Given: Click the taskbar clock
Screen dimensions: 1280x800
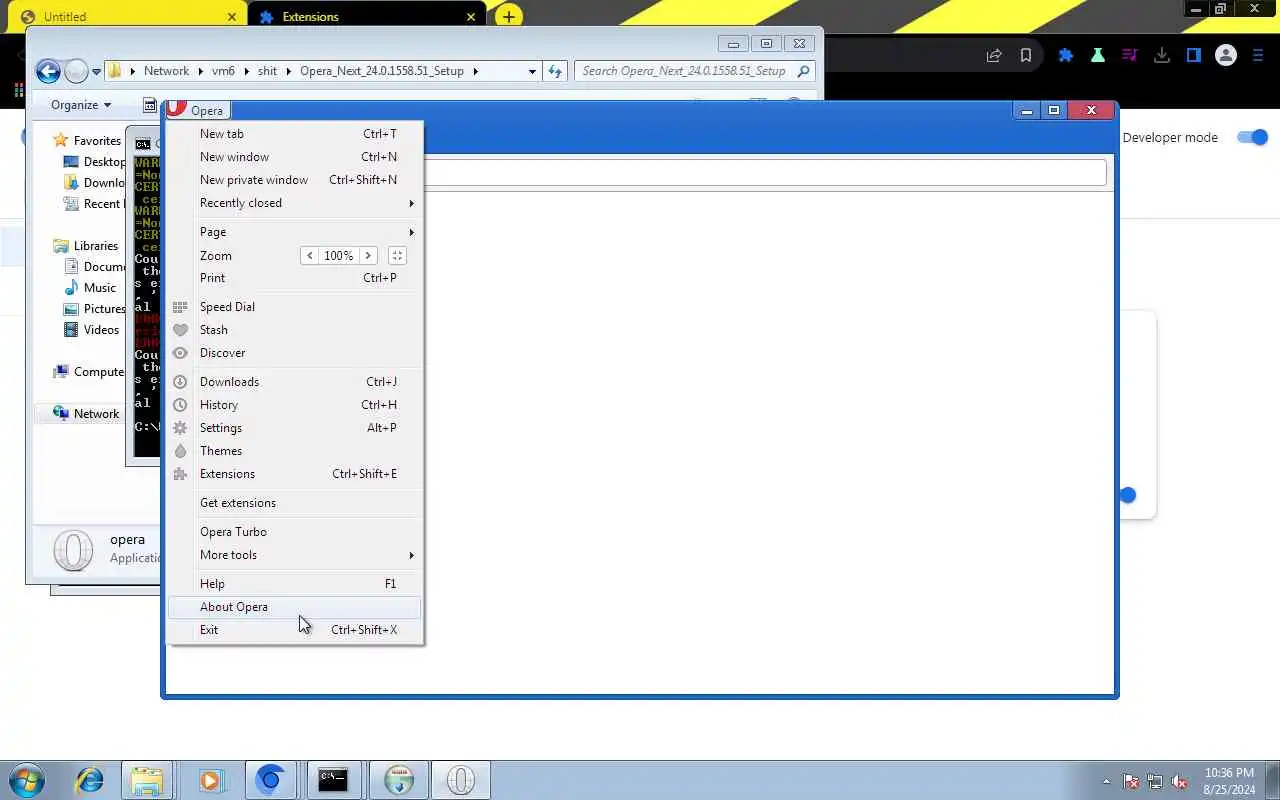Looking at the screenshot, I should tap(1229, 781).
